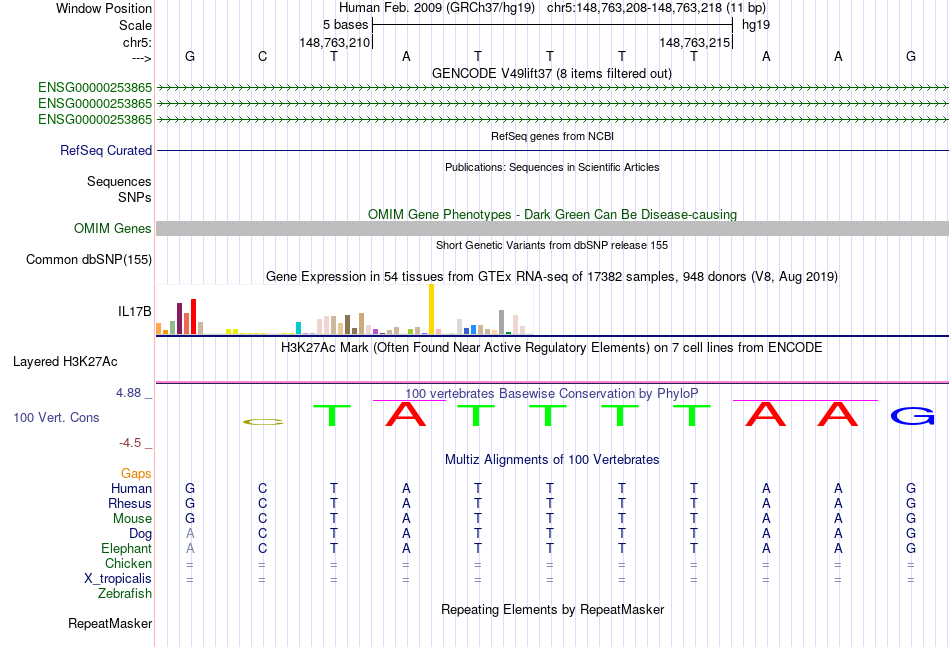Click the OMIM Gene Phenotypes track title
950x647 pixels.
point(552,214)
